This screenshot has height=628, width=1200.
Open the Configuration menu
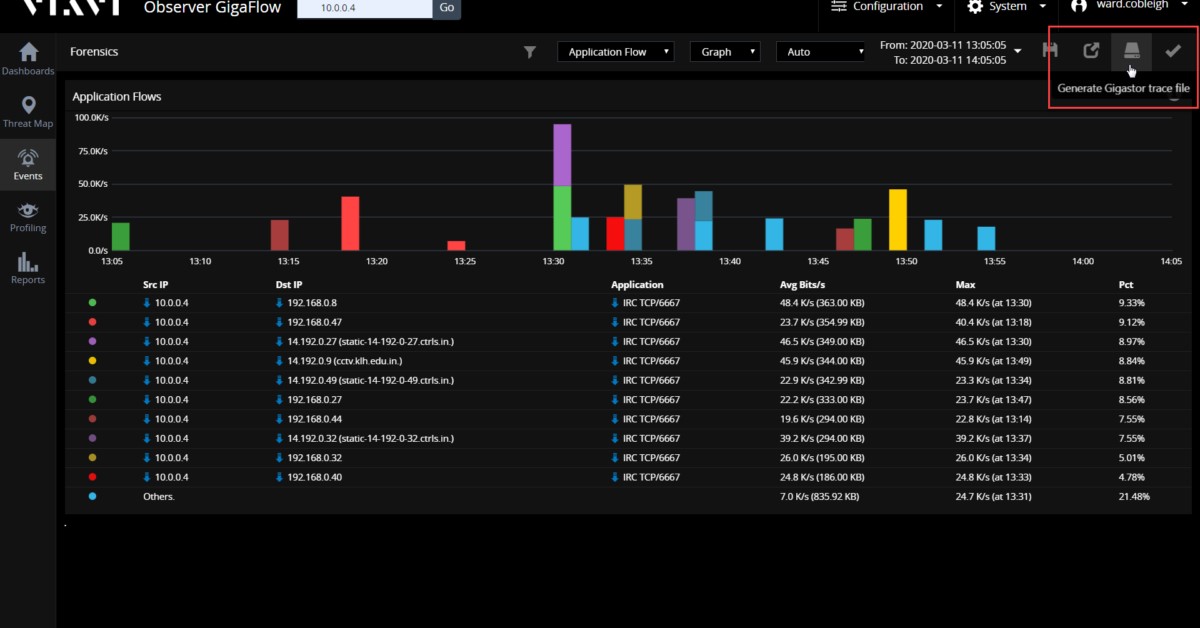tap(887, 7)
